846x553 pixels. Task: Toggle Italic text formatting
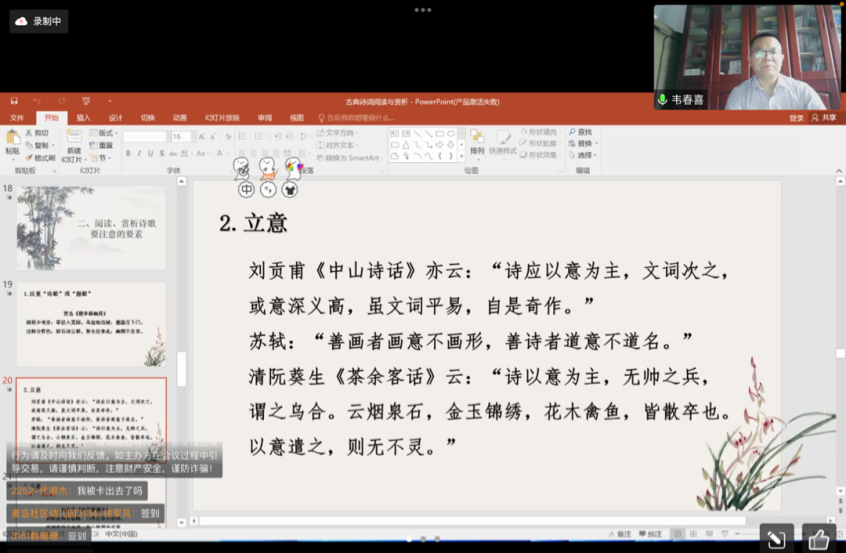click(x=140, y=154)
